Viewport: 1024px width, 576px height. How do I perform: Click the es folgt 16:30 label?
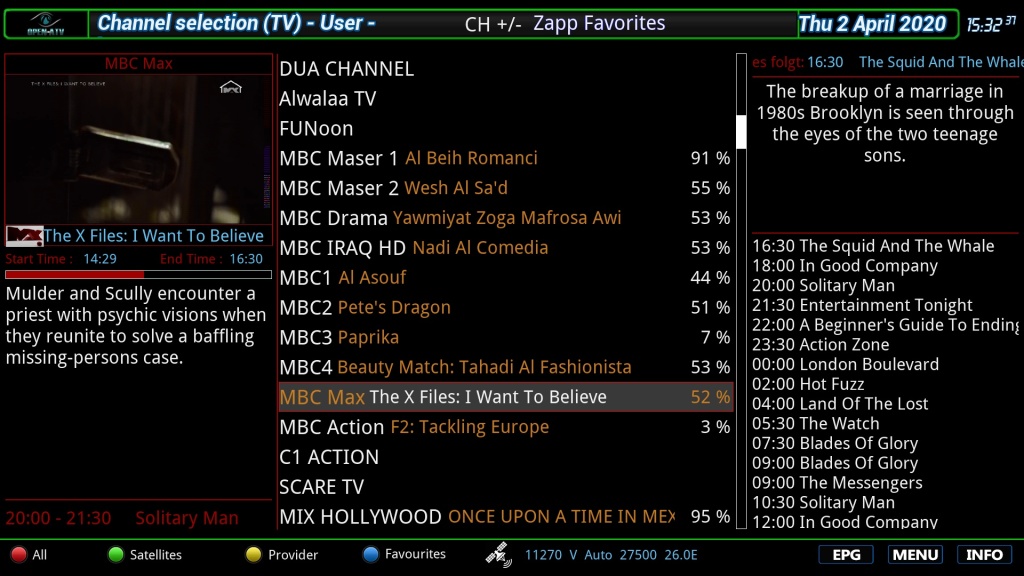pyautogui.click(x=797, y=62)
